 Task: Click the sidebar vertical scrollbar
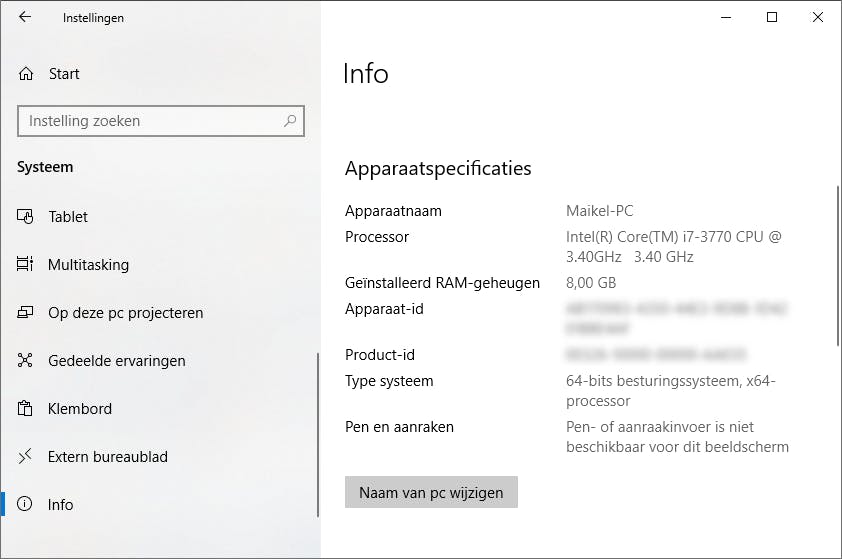tap(317, 434)
